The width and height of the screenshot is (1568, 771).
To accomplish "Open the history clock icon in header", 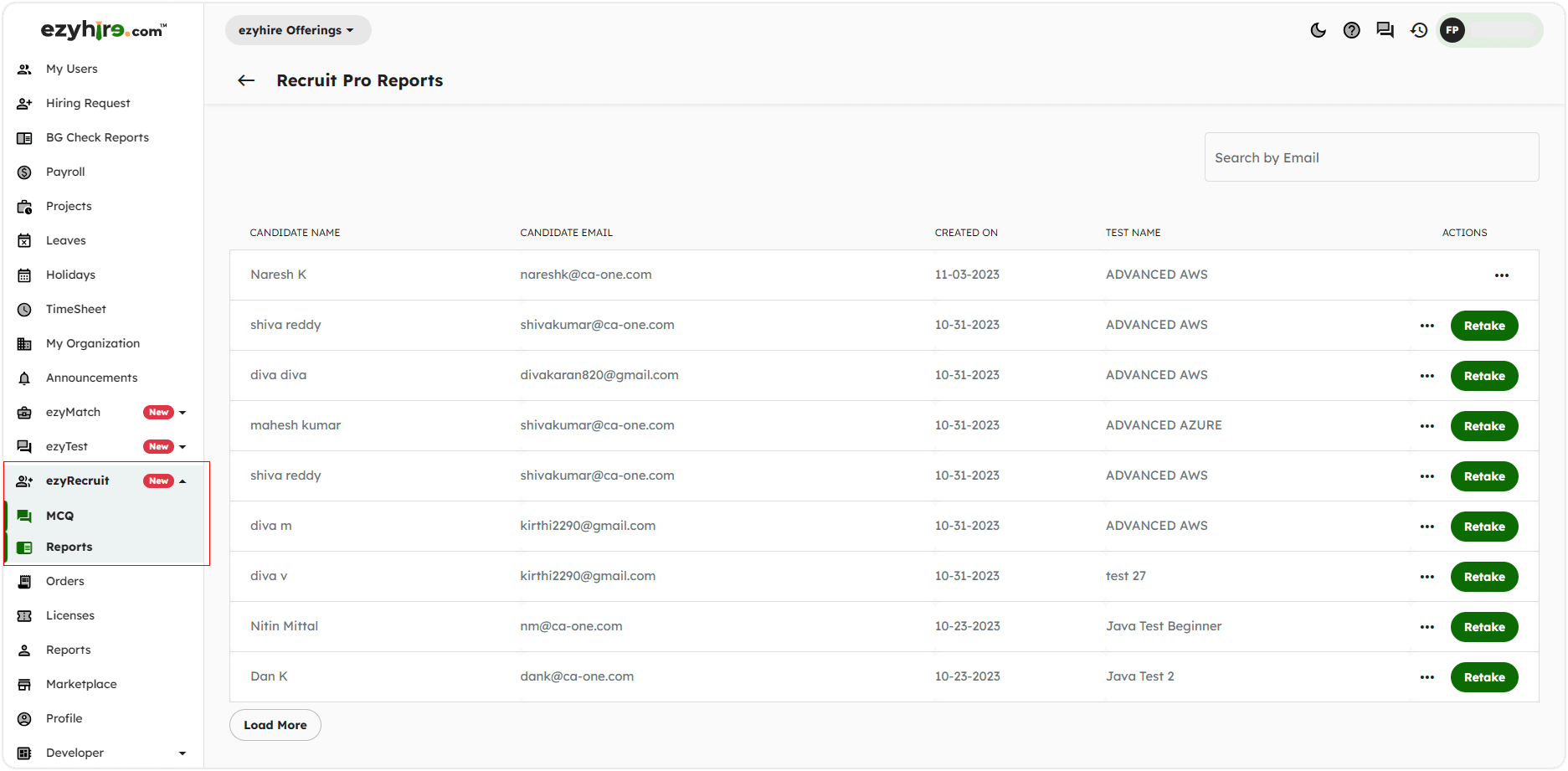I will 1419,30.
